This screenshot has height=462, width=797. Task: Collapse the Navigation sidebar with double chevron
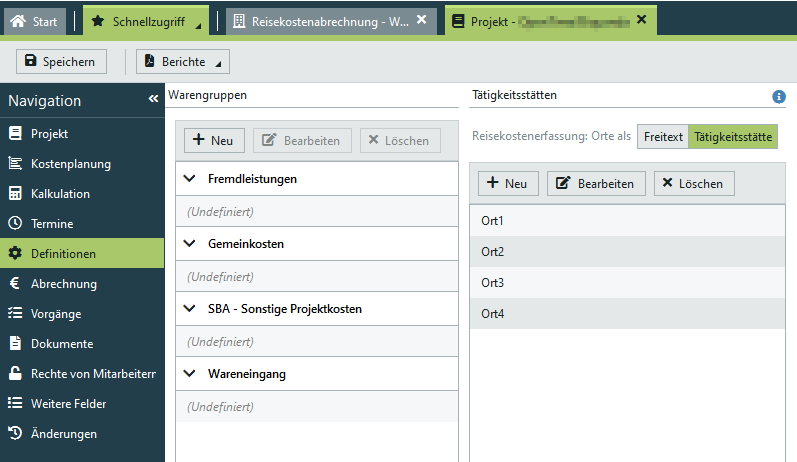point(153,100)
